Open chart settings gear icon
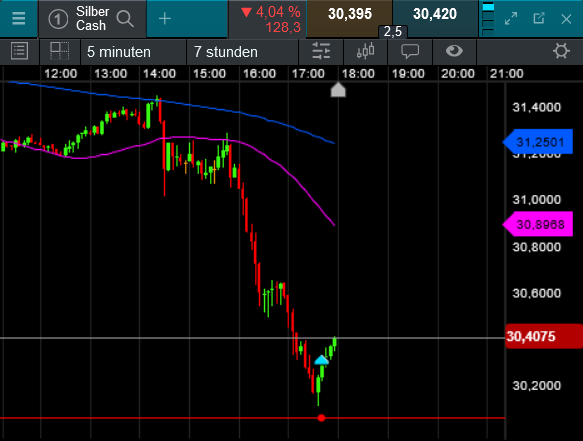 [561, 51]
